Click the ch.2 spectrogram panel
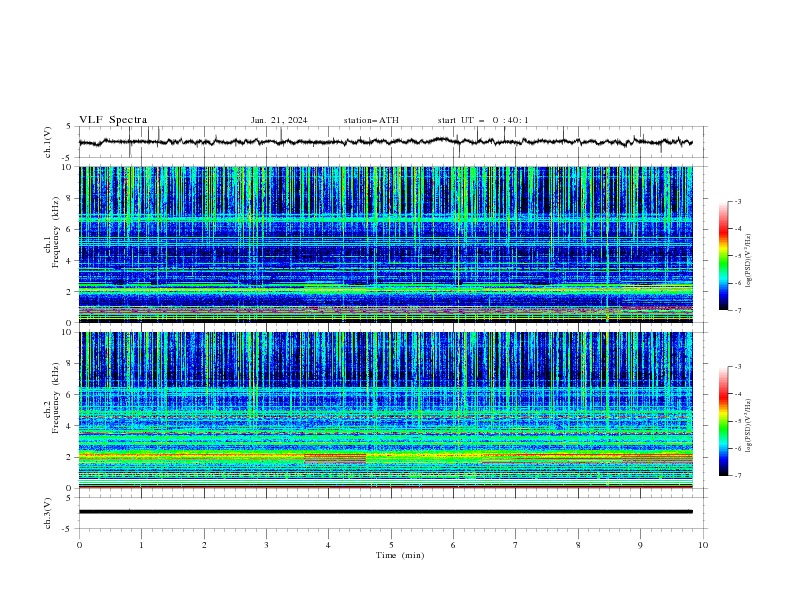Image resolution: width=792 pixels, height=612 pixels. (386, 410)
